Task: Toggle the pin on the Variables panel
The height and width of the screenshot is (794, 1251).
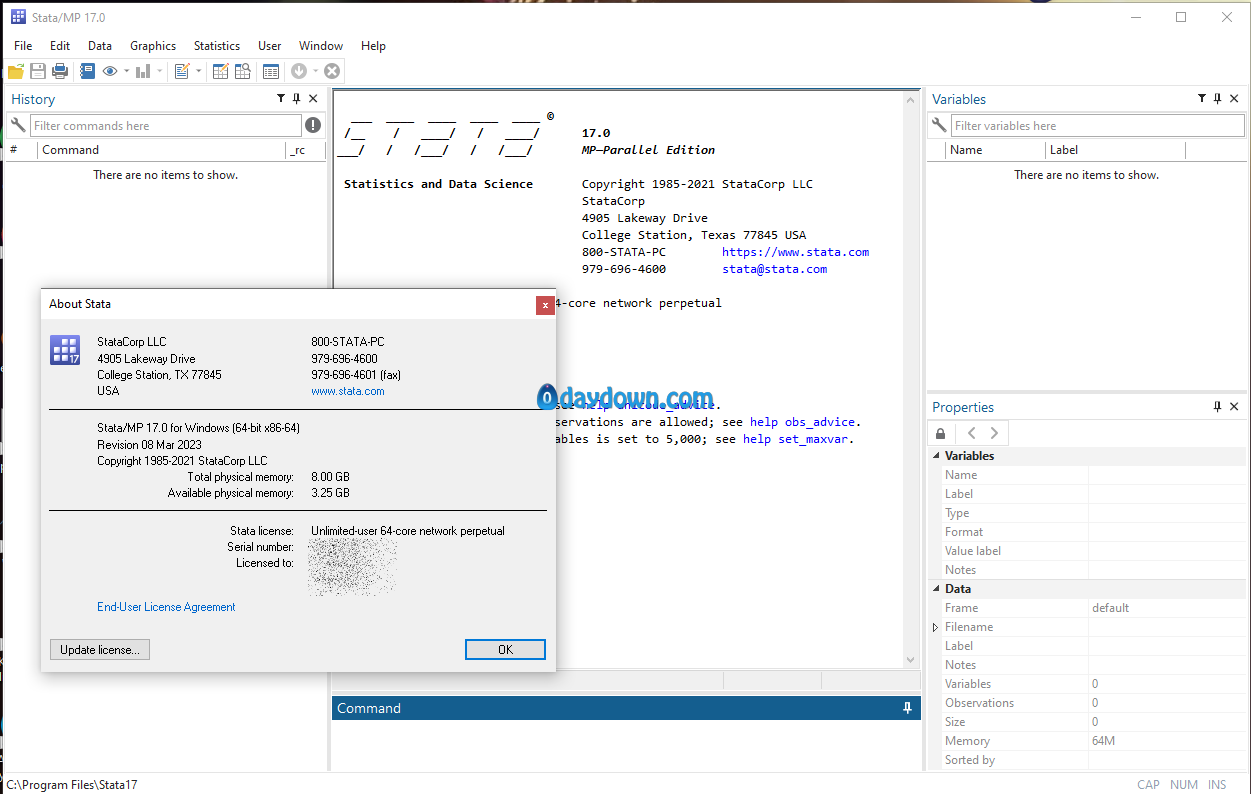Action: 1217,99
